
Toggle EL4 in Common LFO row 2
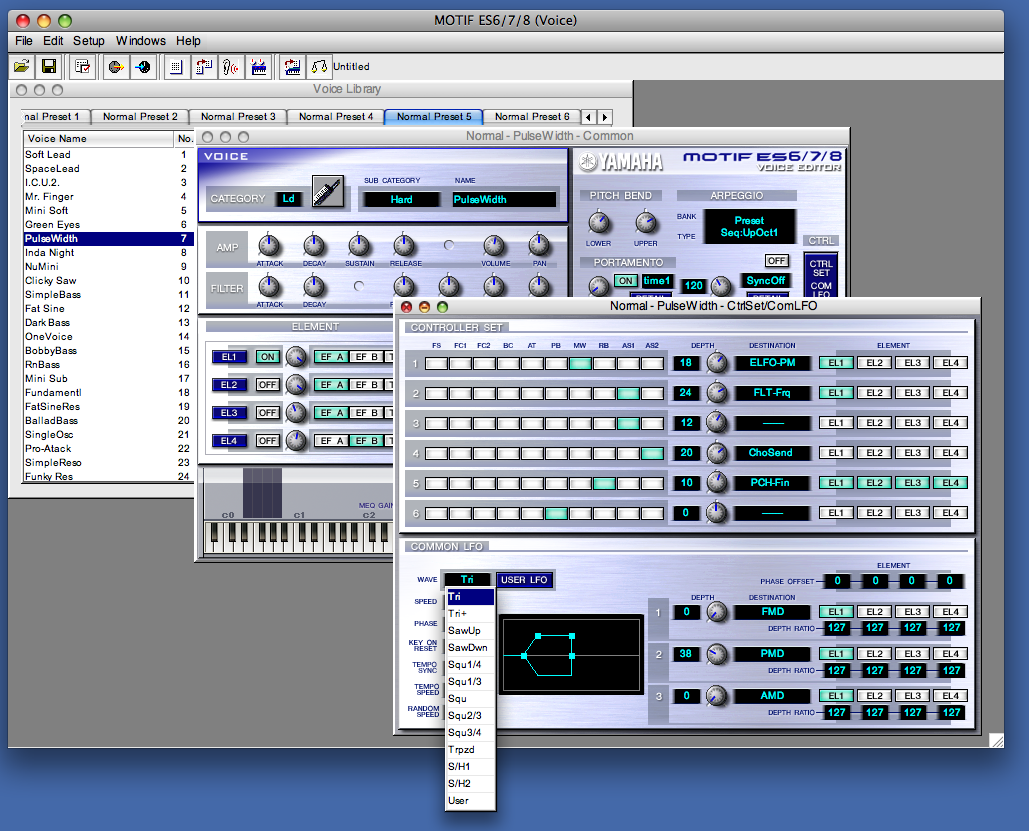(x=950, y=654)
